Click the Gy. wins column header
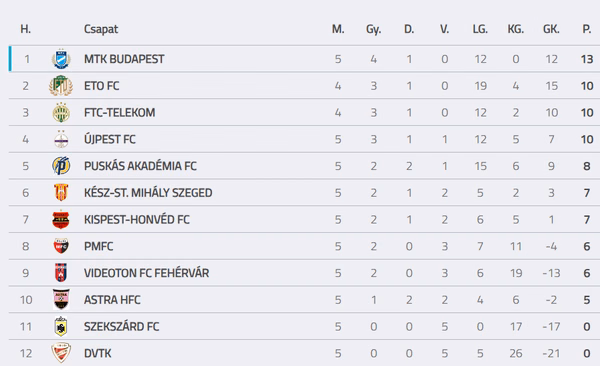Image resolution: width=600 pixels, height=366 pixels. click(x=373, y=29)
